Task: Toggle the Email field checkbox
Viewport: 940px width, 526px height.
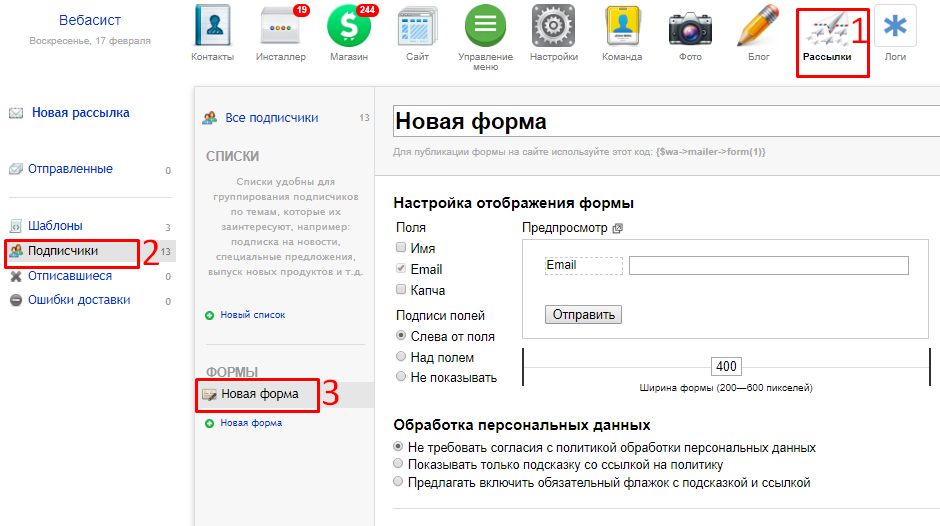Action: coord(401,268)
